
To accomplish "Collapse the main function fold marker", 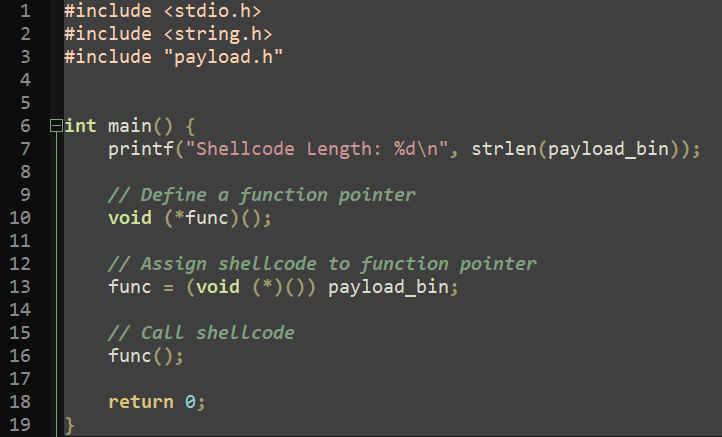I will click(x=56, y=125).
